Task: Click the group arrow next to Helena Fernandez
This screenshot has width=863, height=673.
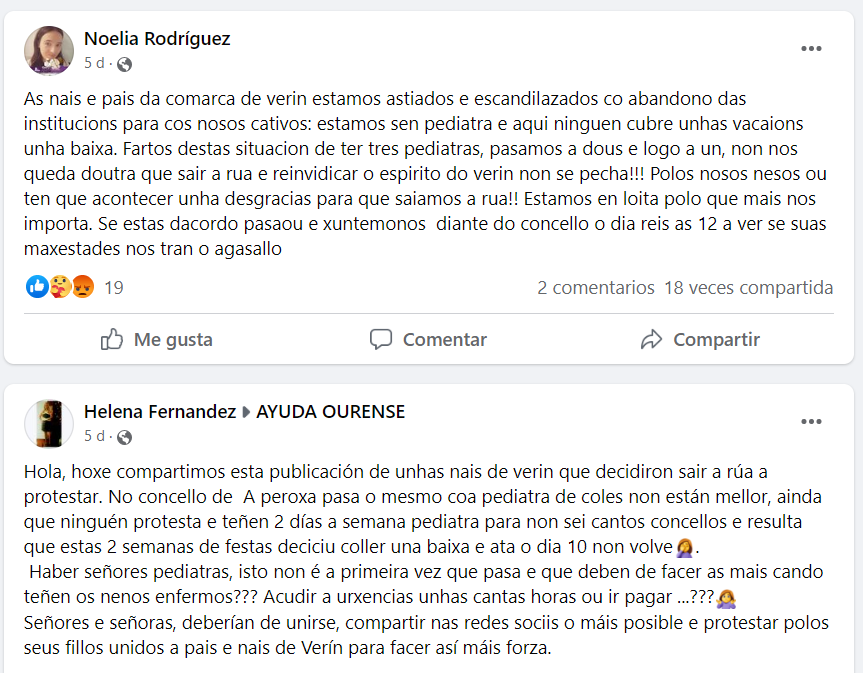Action: (243, 411)
